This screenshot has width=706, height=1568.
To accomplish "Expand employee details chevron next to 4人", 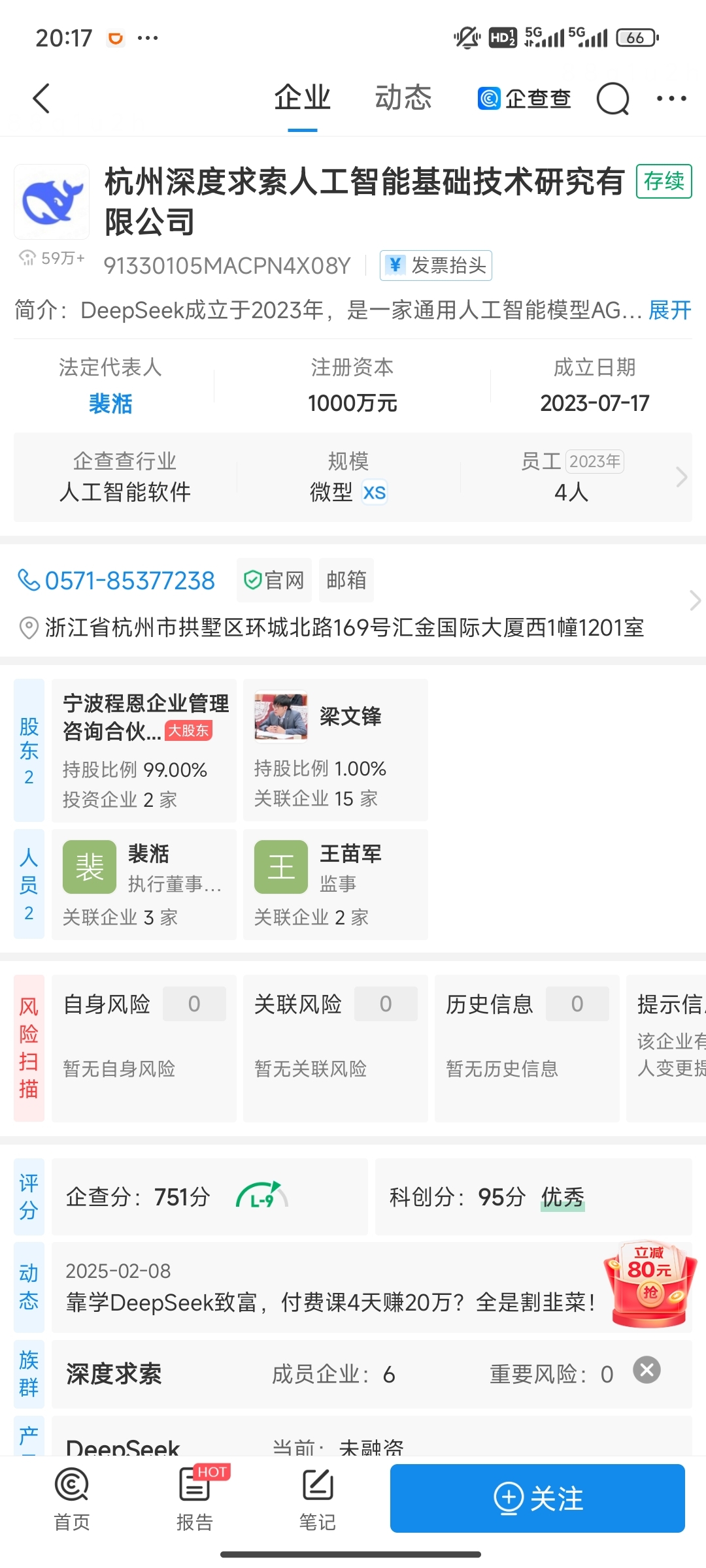I will pyautogui.click(x=682, y=477).
